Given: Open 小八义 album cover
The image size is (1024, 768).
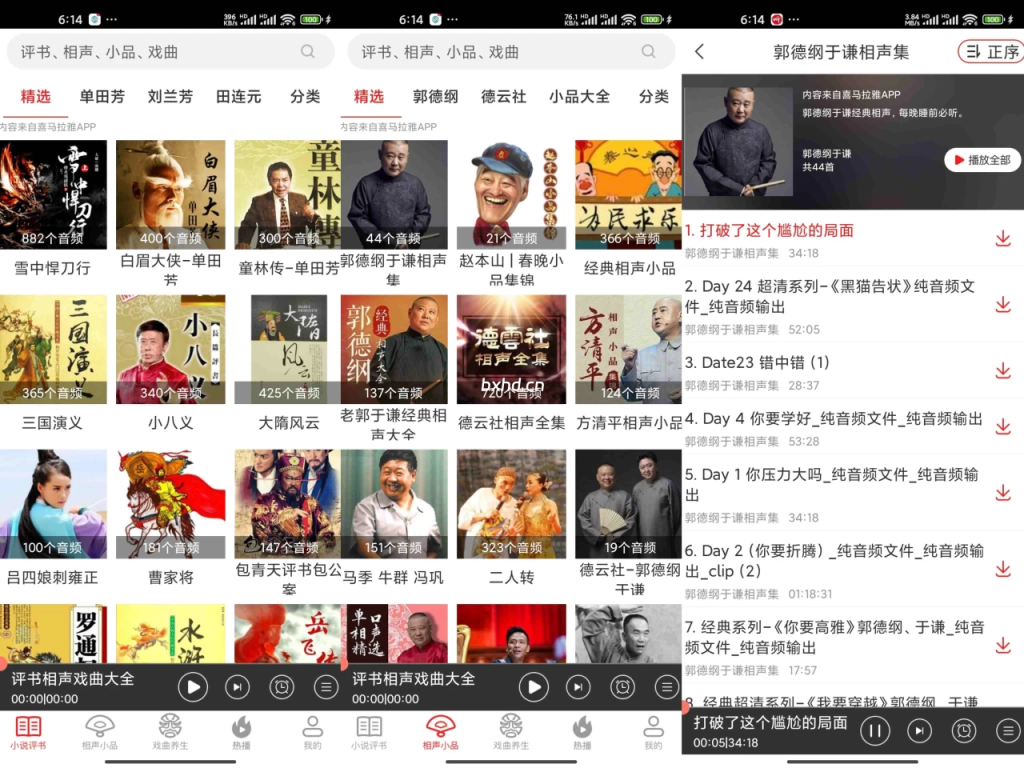Looking at the screenshot, I should 170,349.
